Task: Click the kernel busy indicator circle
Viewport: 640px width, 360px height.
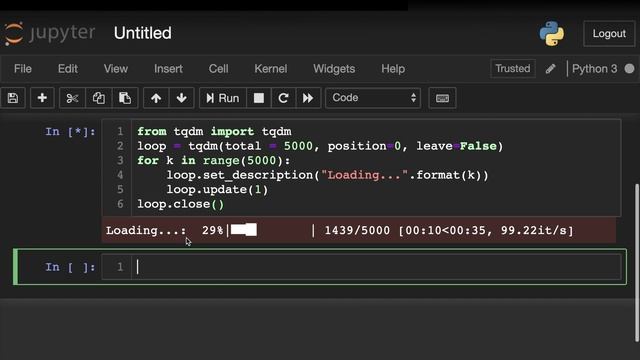Action: [629, 69]
